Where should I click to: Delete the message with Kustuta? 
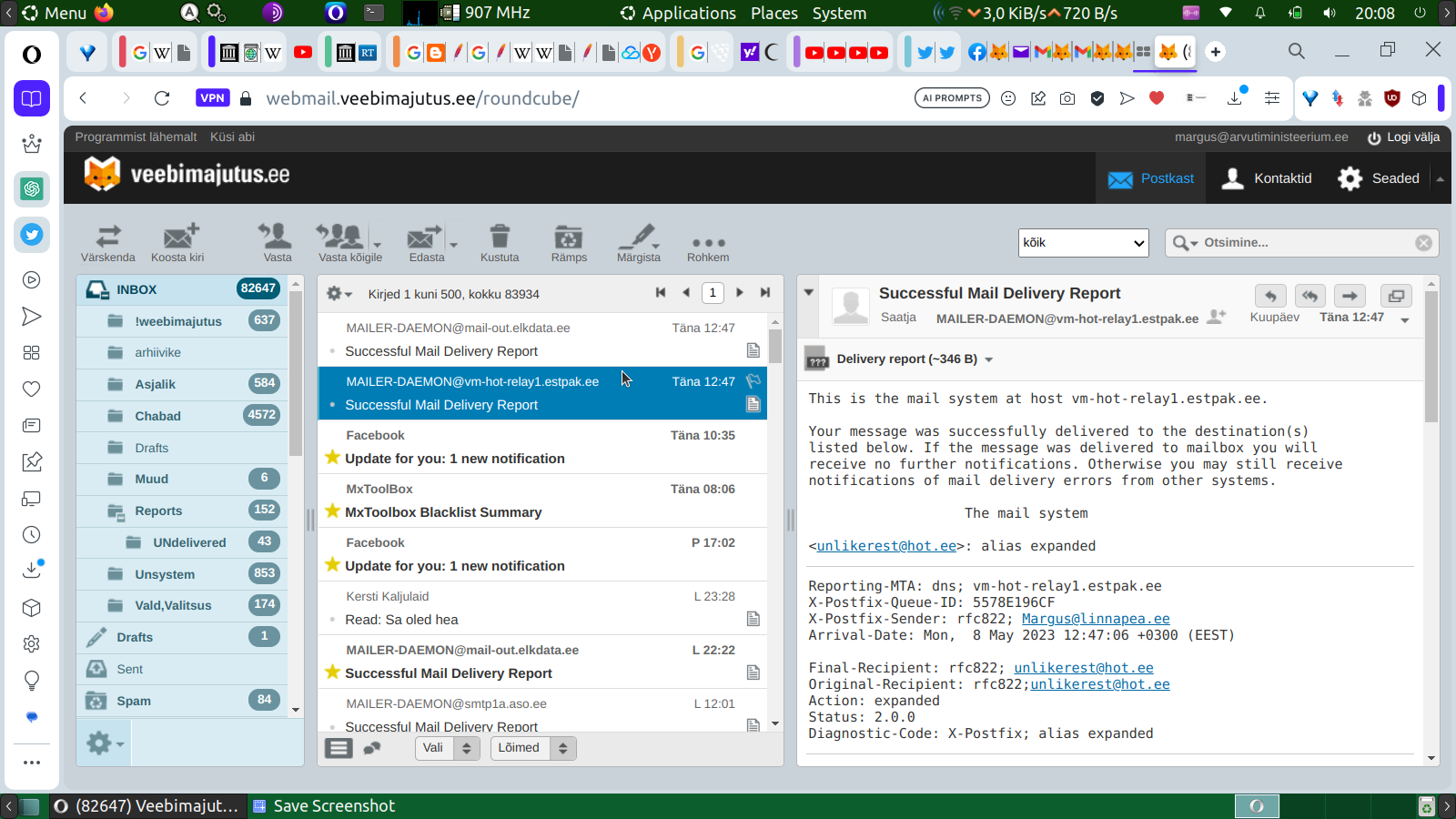[x=500, y=243]
